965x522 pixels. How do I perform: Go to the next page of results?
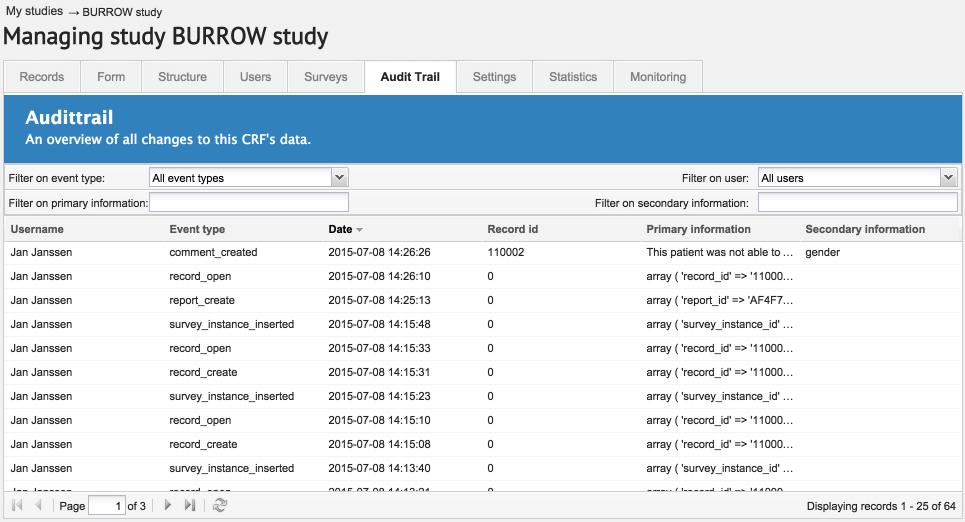coord(168,506)
